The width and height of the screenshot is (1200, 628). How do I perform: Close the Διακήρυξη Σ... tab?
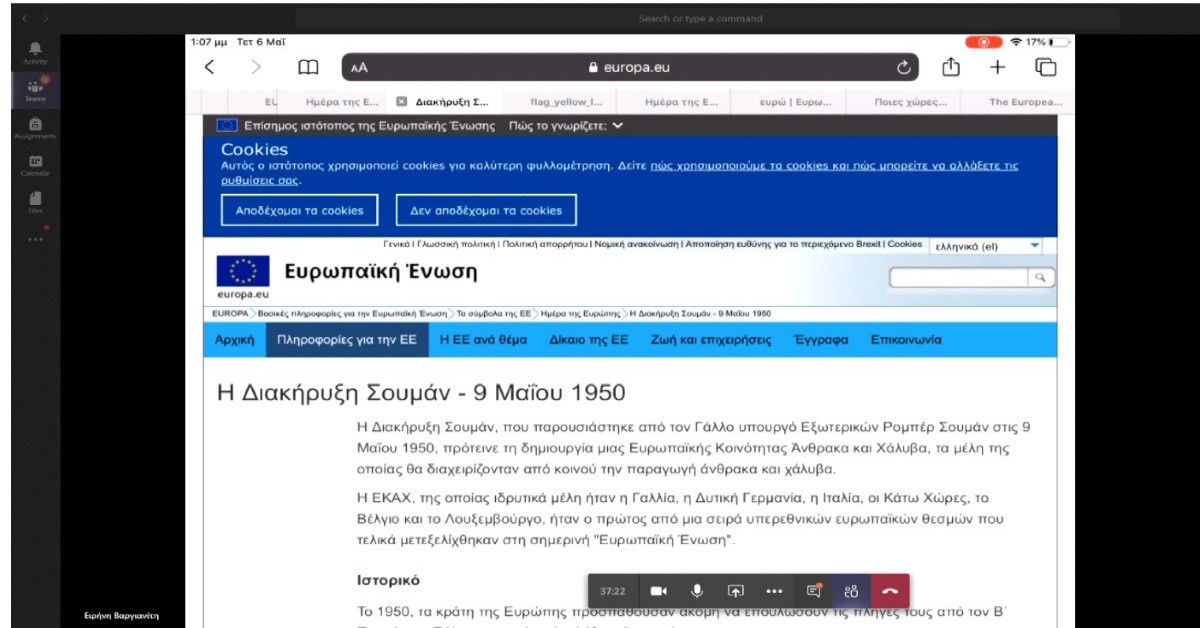click(401, 101)
